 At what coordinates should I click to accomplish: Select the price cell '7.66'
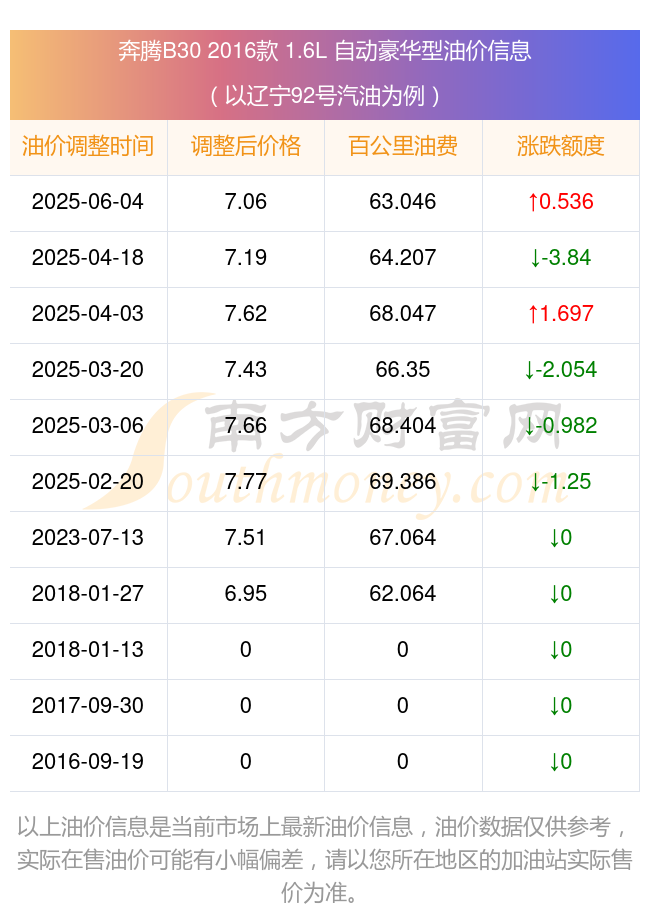pyautogui.click(x=245, y=426)
